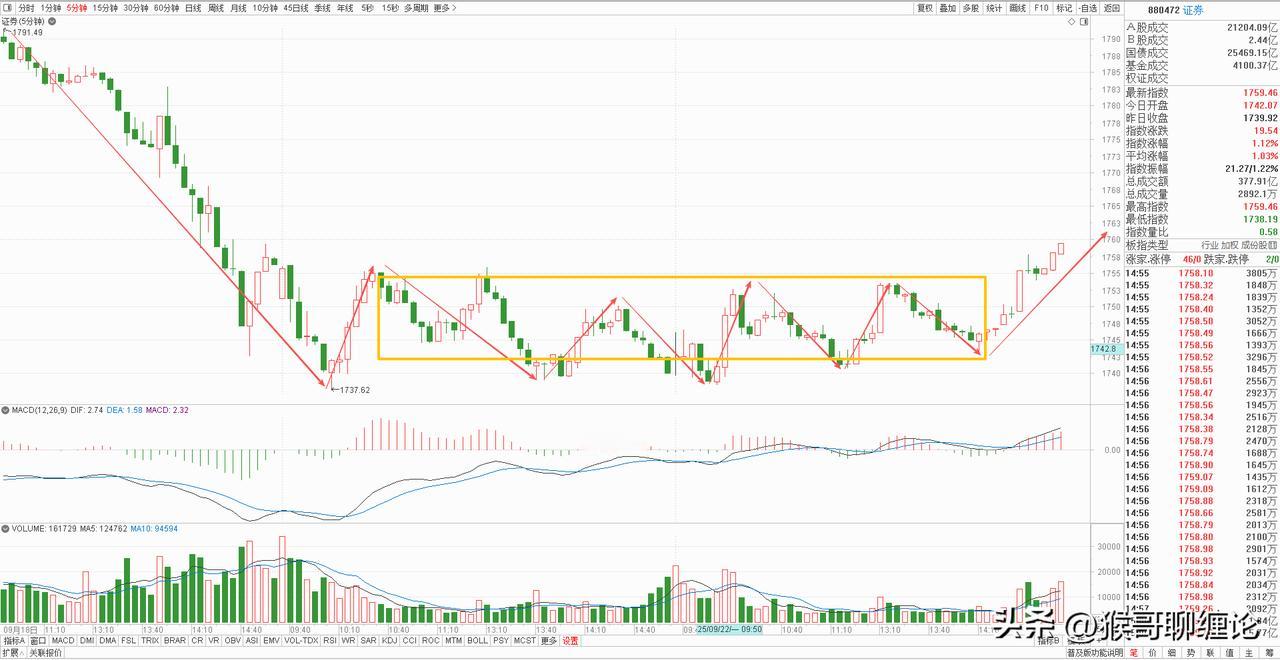Select the 窗口 tab in the indicator bar
Viewport: 1280px width, 660px height.
[x=38, y=641]
